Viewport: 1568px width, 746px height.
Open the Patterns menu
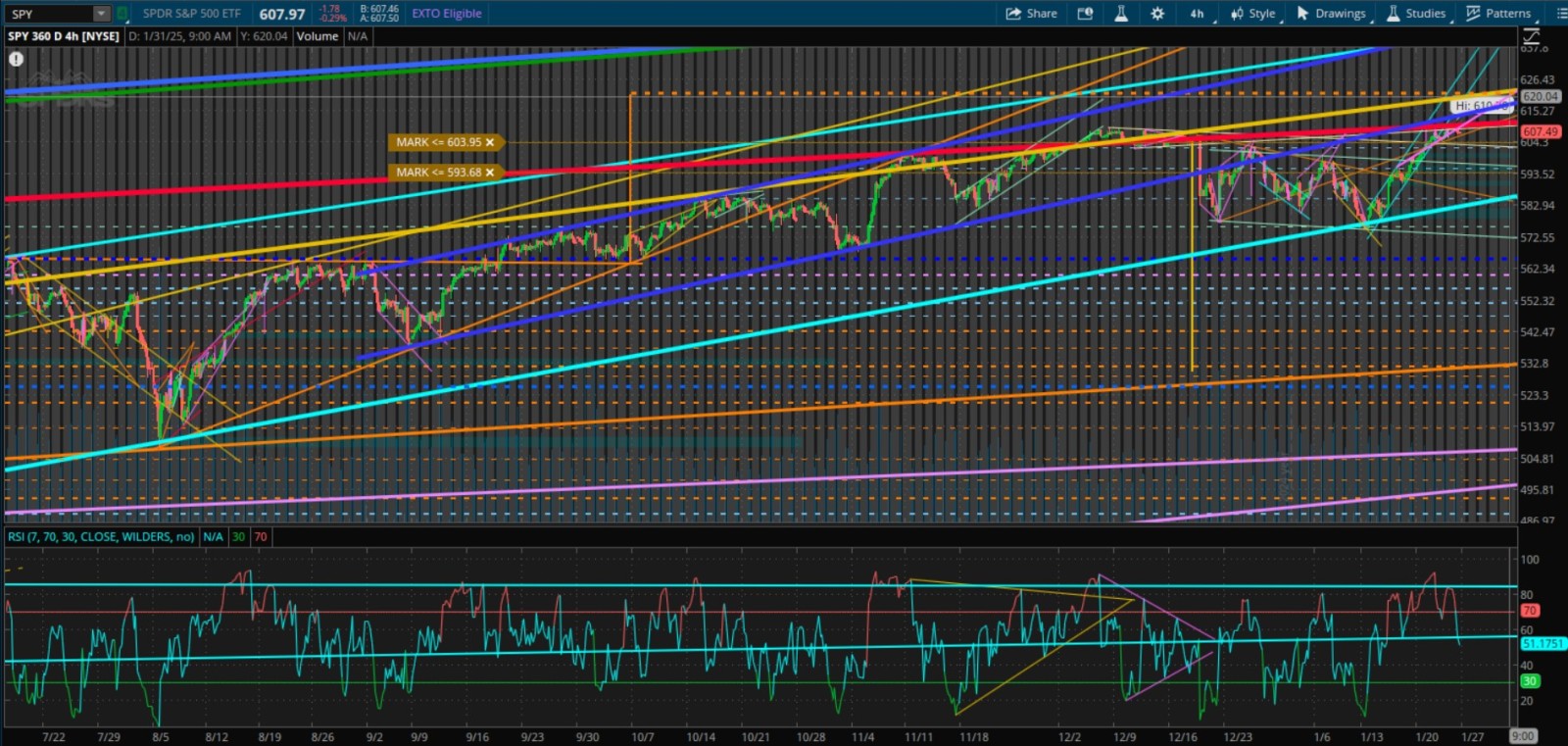coord(1498,14)
